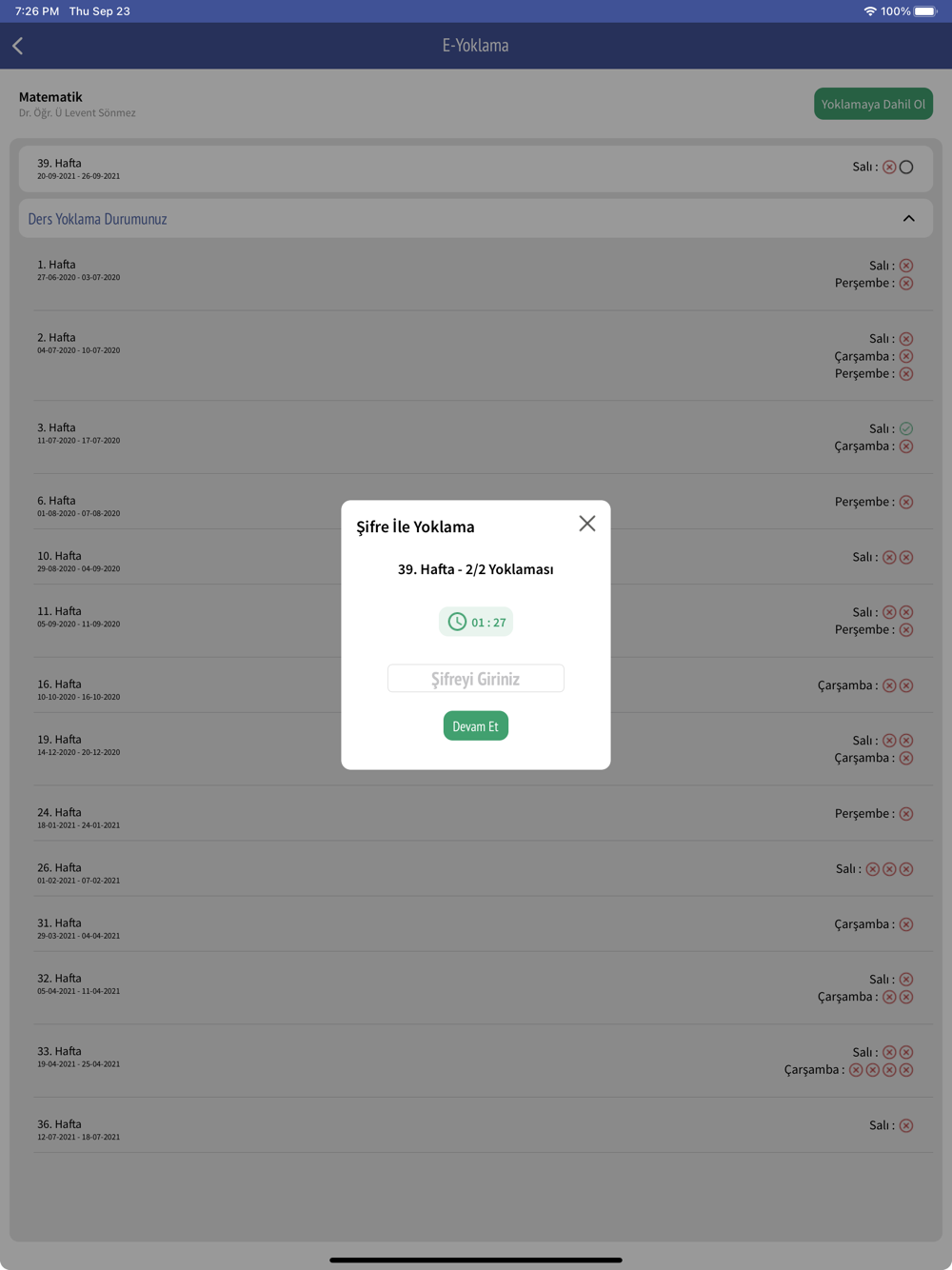The width and height of the screenshot is (952, 1270).
Task: Tap the Ders Yoklama Durumunuz header title
Action: click(x=97, y=219)
